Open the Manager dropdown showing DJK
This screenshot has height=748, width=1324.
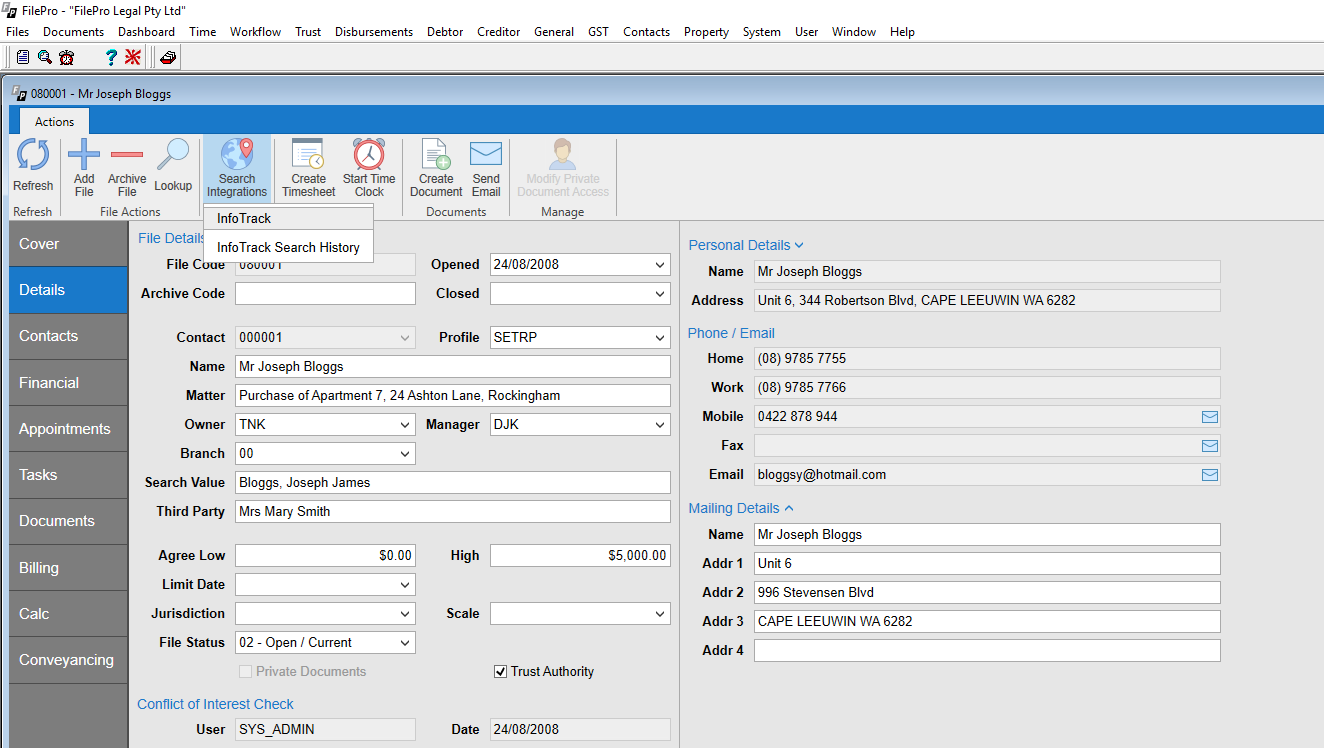click(660, 425)
